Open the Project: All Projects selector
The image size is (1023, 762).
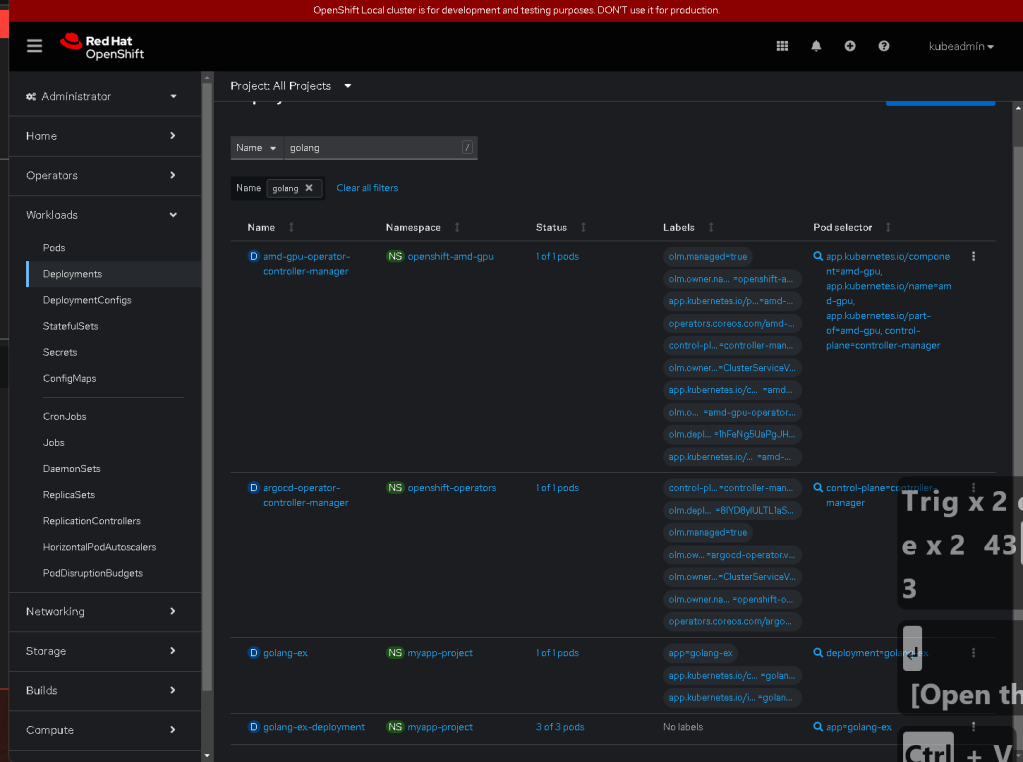[291, 86]
